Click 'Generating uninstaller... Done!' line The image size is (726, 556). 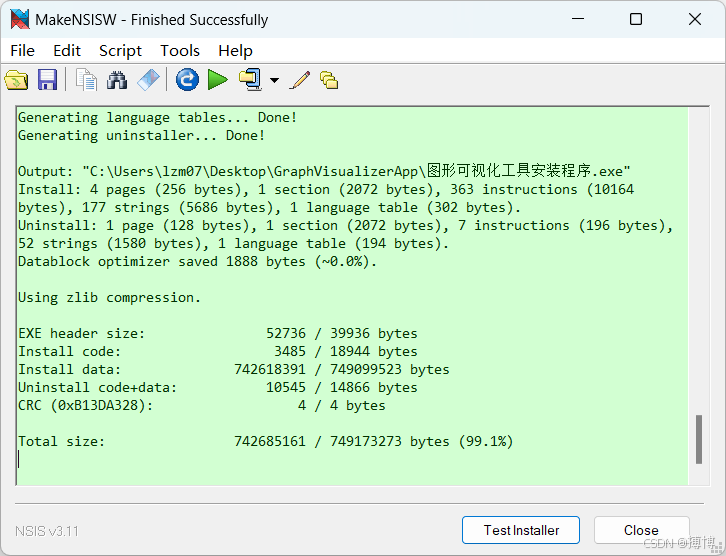(141, 135)
